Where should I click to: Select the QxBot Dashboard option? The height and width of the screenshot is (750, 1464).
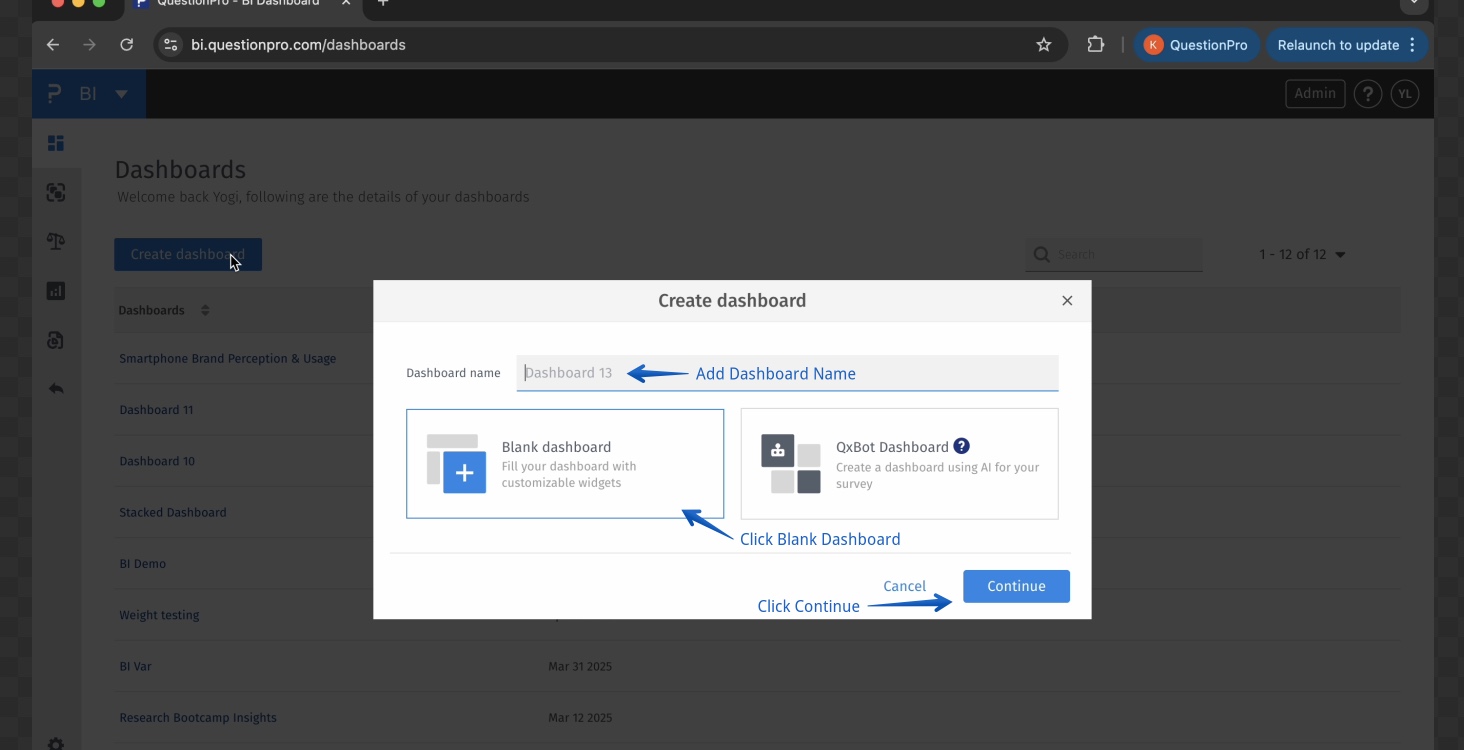(899, 463)
